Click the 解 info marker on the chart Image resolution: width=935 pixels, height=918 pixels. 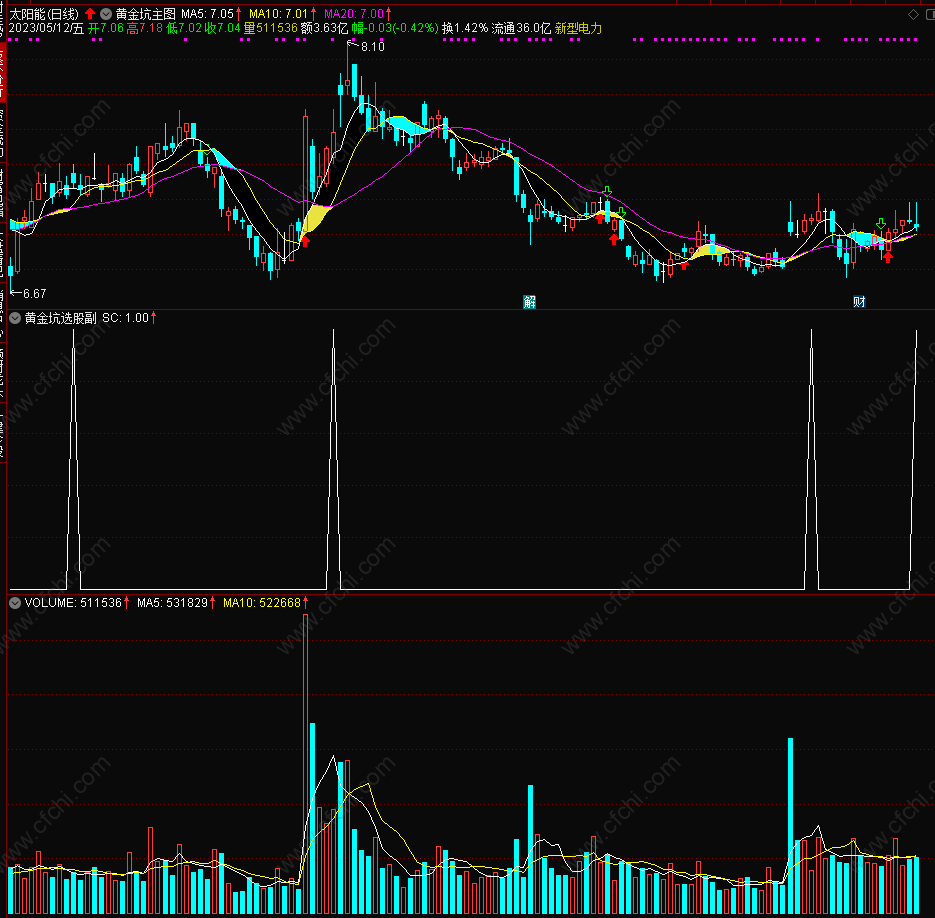[529, 302]
